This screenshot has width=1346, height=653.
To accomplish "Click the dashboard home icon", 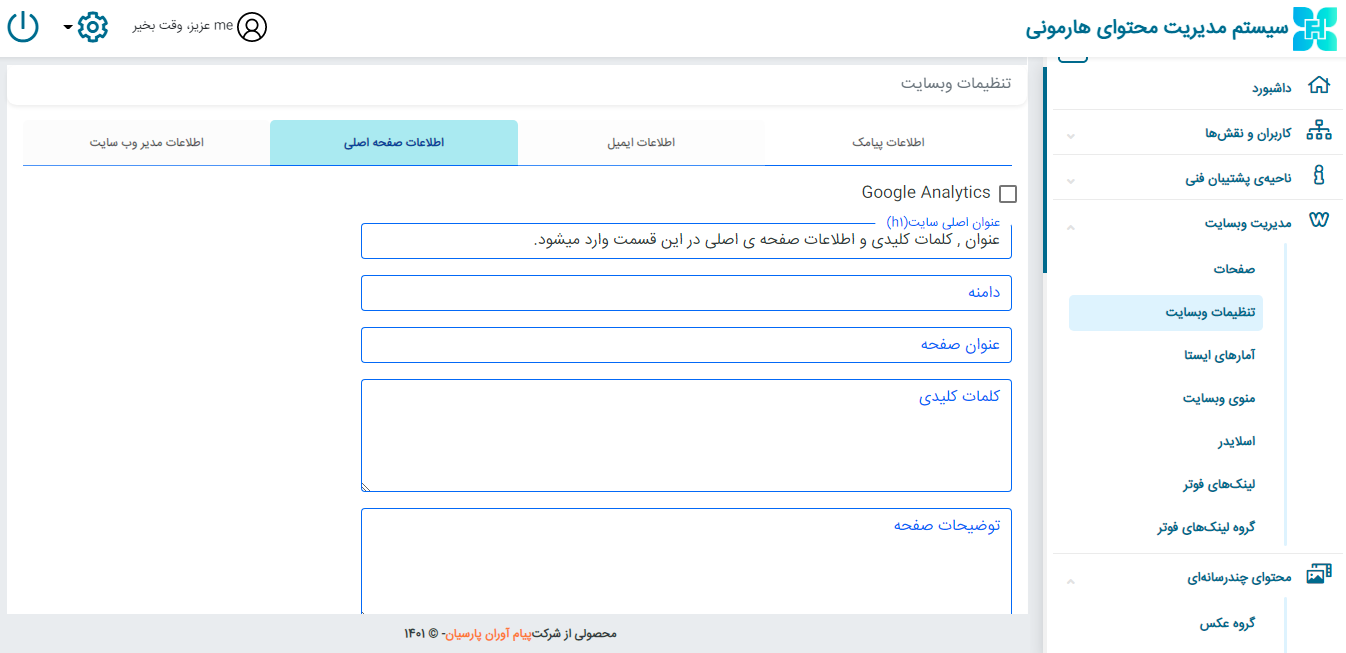I will pyautogui.click(x=1319, y=86).
